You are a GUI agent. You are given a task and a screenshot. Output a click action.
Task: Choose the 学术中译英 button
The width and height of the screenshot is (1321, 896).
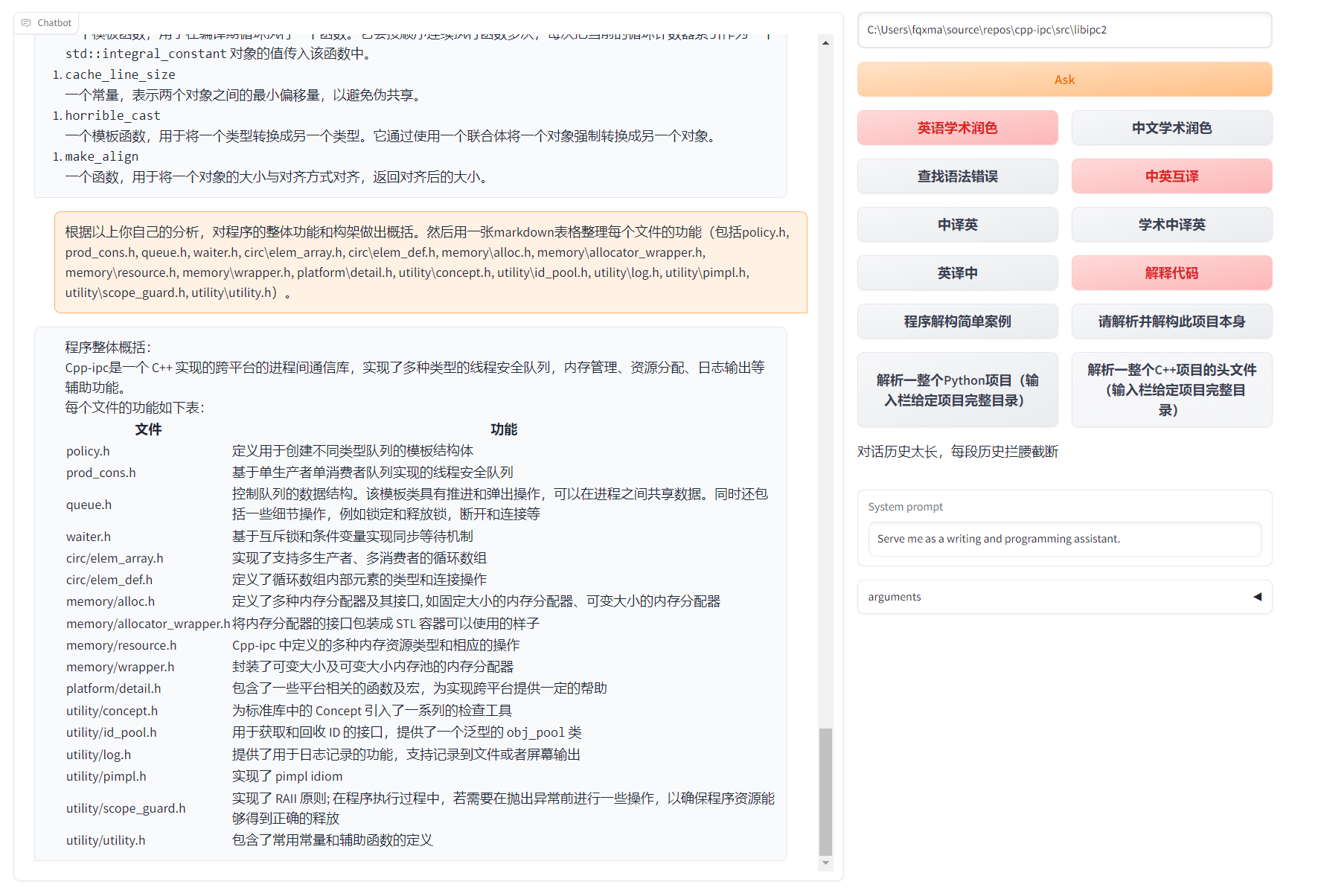coord(1171,225)
